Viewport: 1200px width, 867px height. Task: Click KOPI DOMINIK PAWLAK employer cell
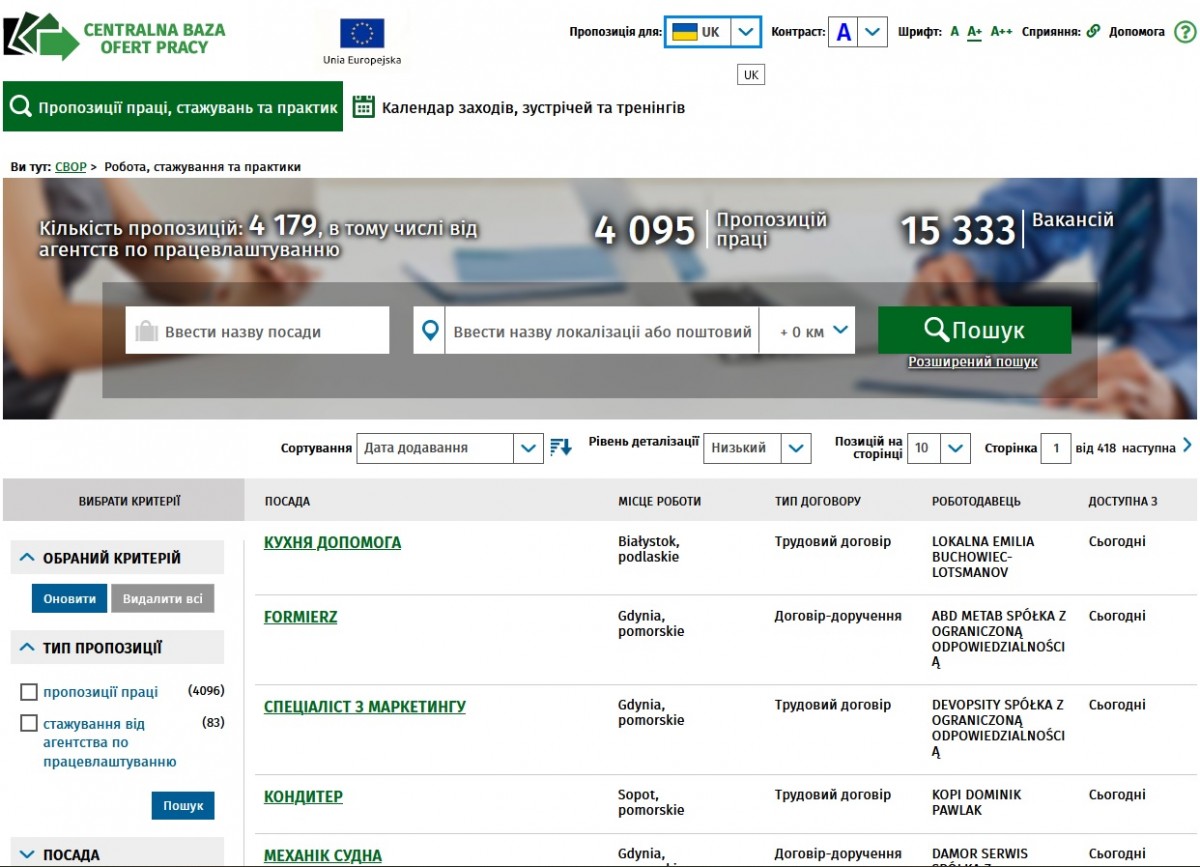pyautogui.click(x=977, y=802)
